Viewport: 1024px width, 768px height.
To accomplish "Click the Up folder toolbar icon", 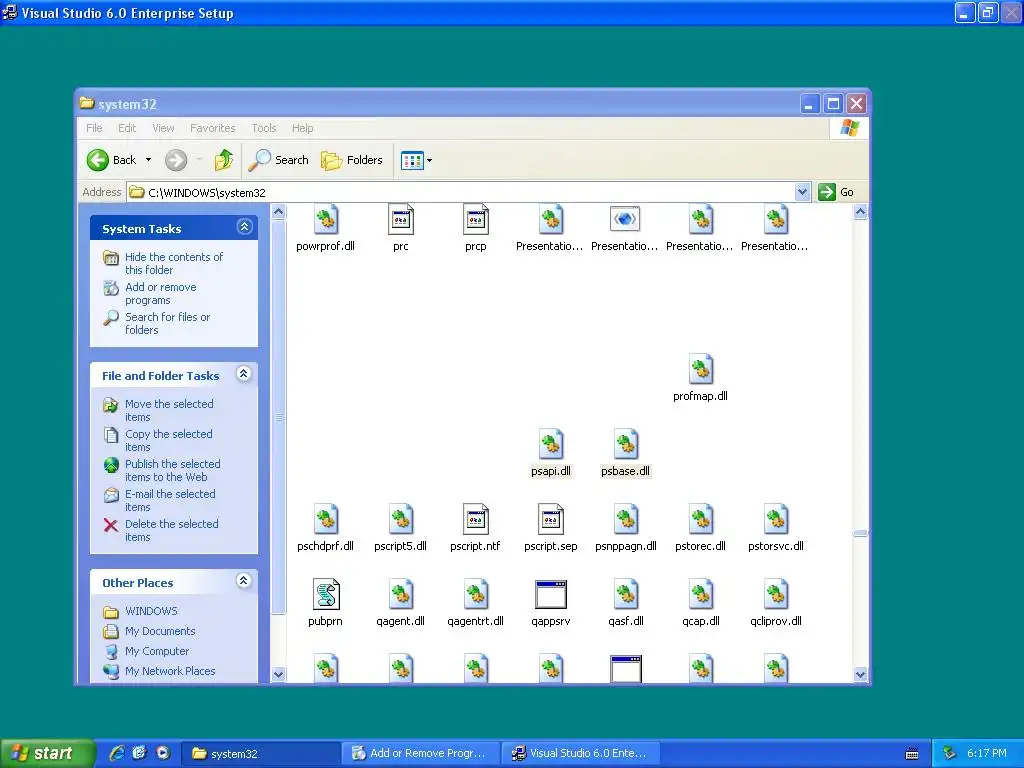I will click(224, 160).
